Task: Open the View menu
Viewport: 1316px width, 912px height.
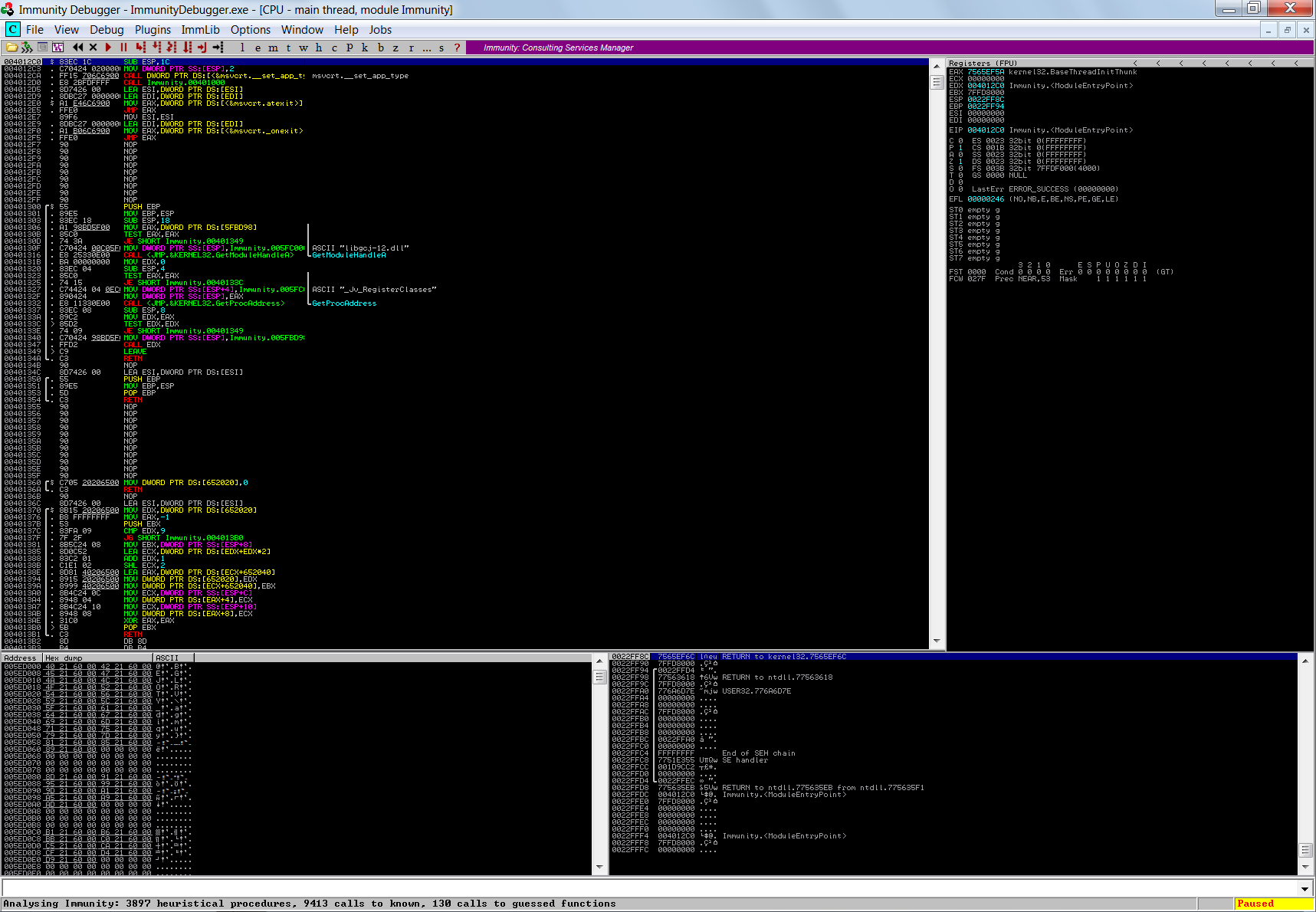Action: 67,30
